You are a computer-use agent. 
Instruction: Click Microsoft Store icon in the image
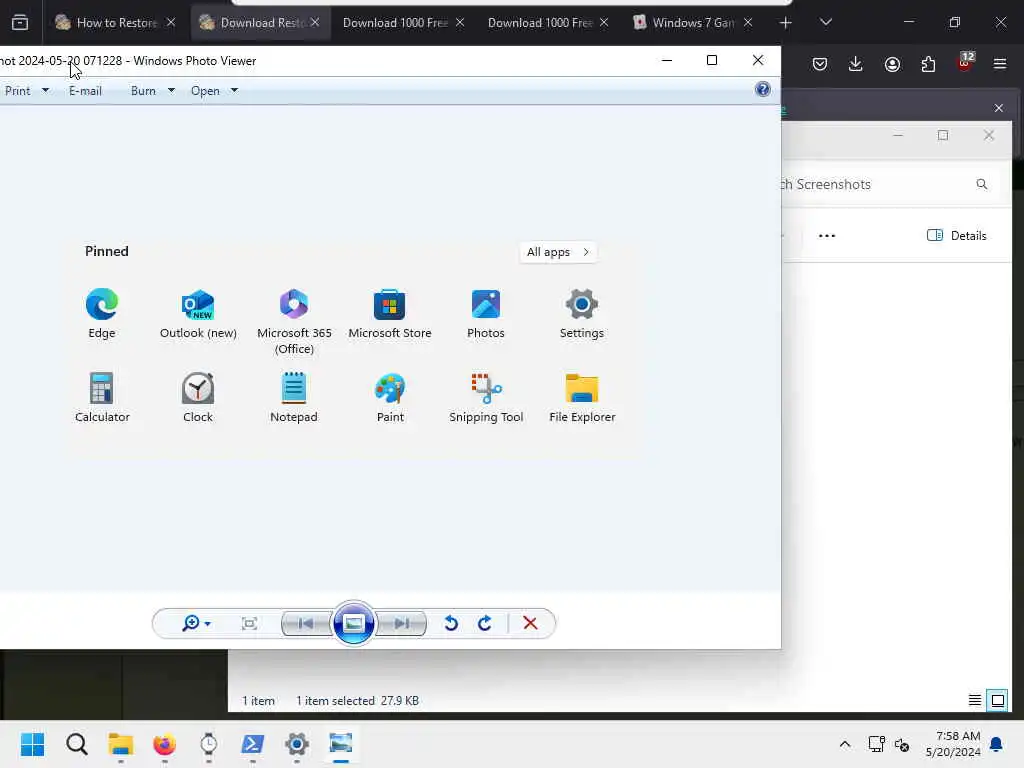tap(390, 304)
